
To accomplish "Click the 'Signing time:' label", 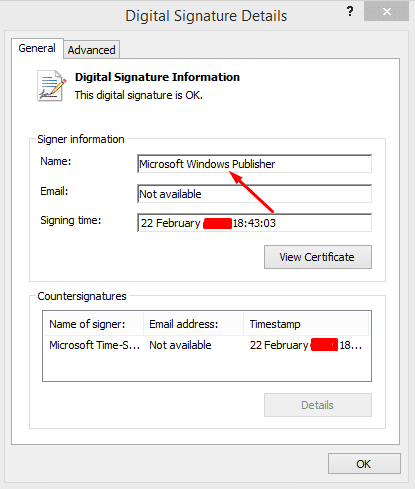I will point(71,220).
